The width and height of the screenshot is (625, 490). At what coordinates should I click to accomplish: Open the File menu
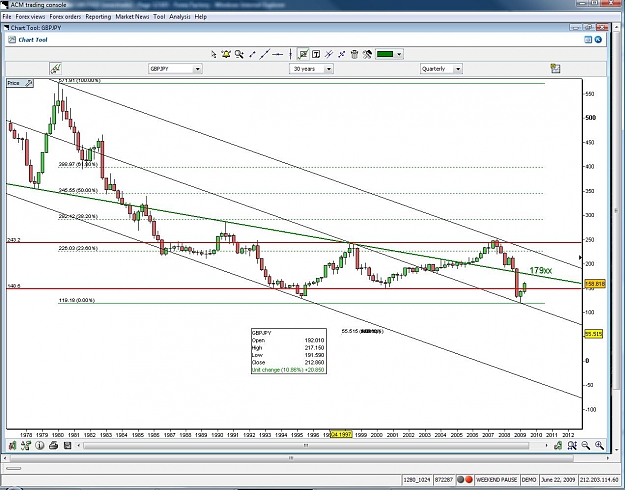point(7,17)
